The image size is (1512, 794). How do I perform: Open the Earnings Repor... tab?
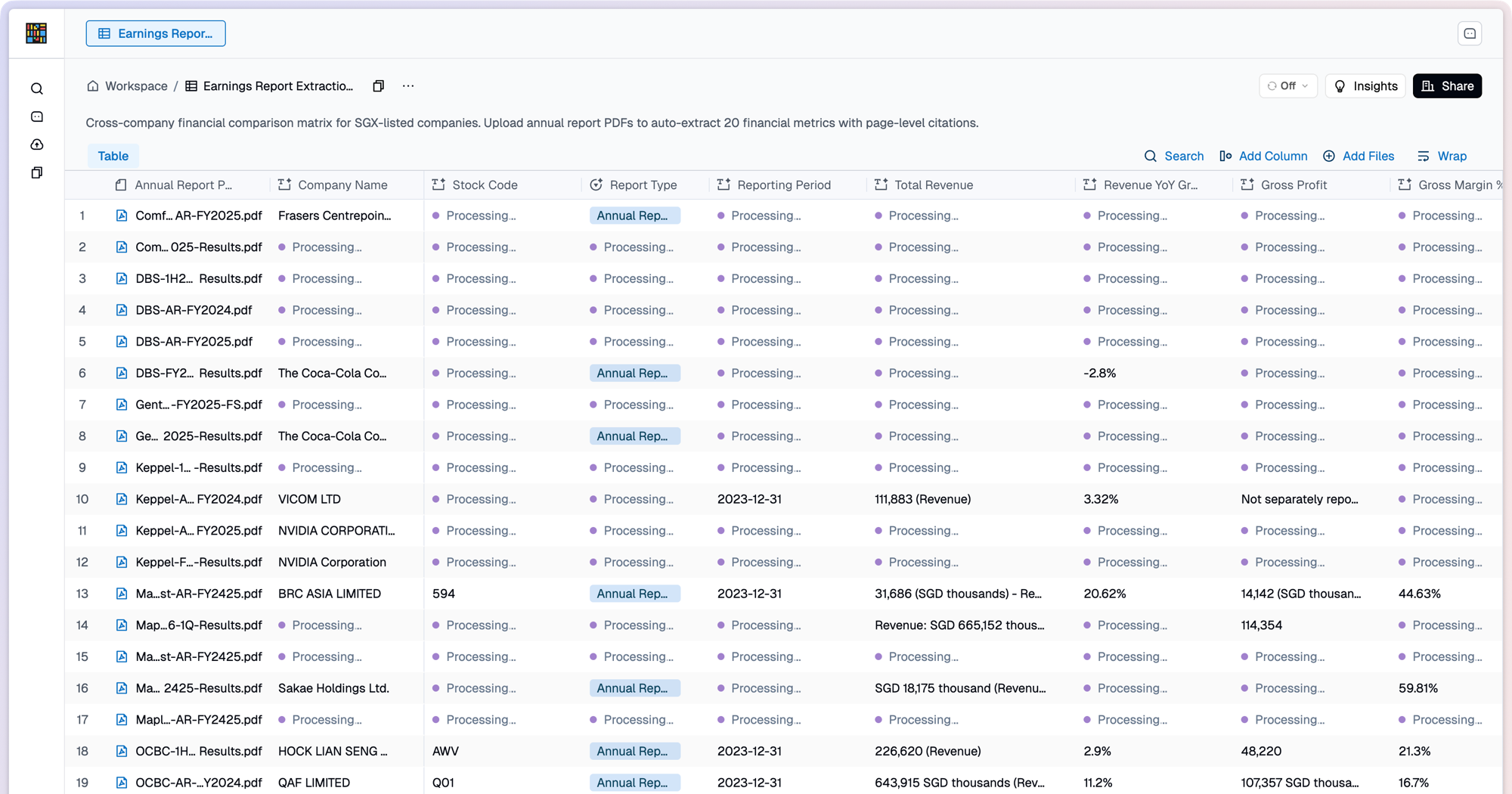point(156,33)
